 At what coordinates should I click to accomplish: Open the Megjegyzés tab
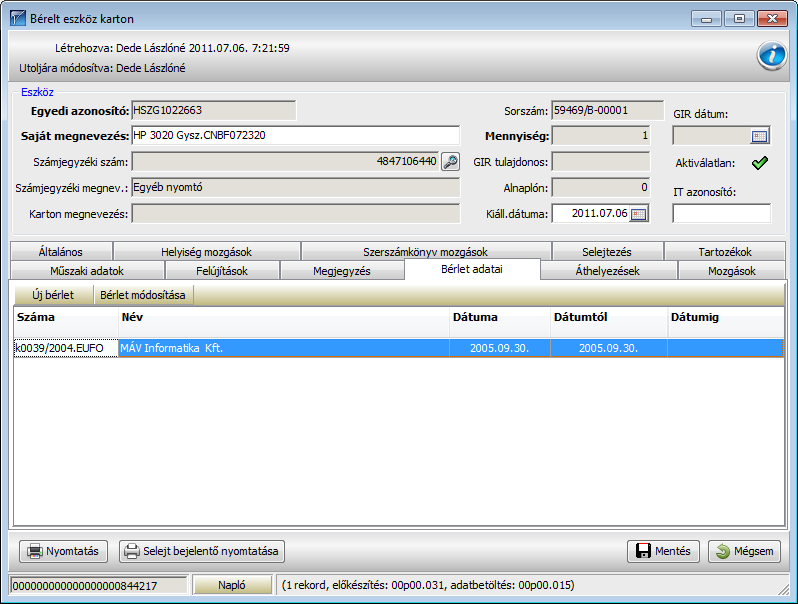point(342,271)
